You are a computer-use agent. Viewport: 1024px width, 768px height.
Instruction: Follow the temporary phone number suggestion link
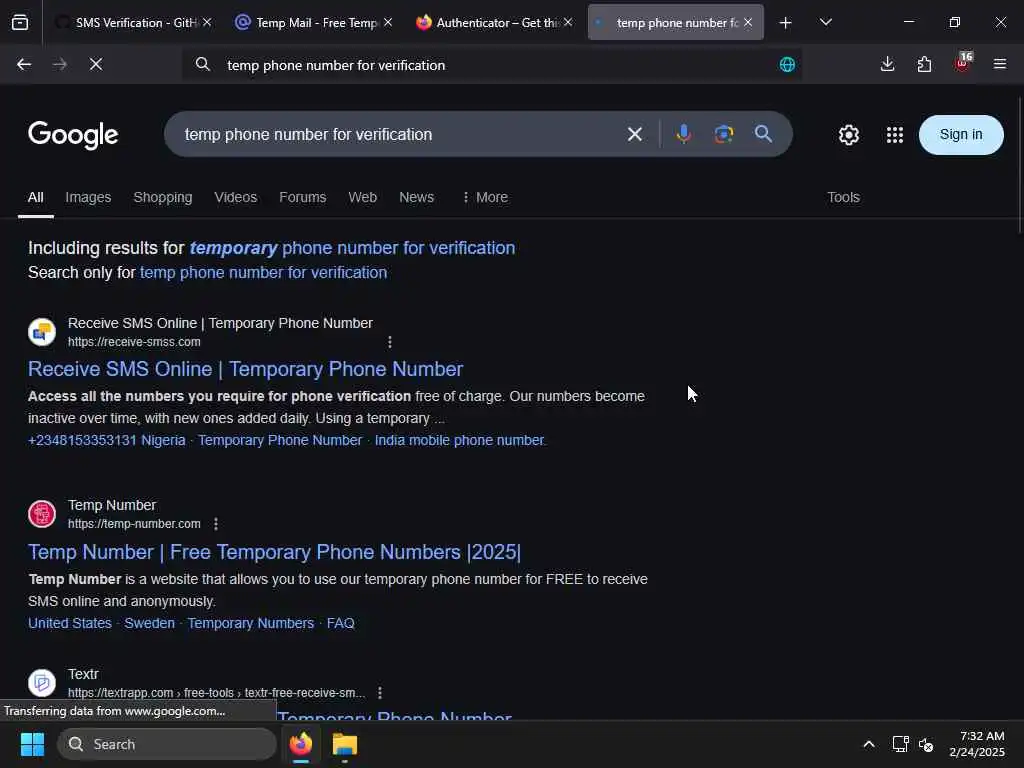point(352,248)
